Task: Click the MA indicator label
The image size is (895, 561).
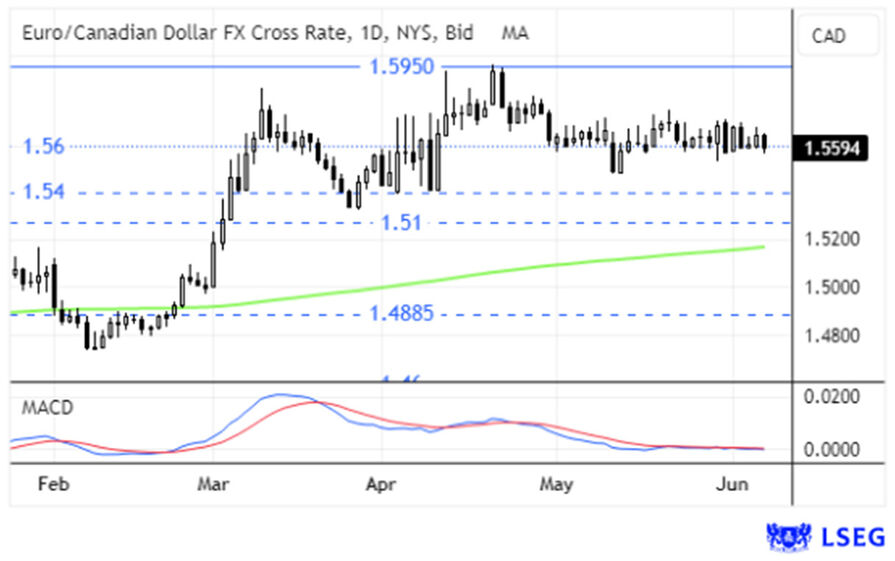Action: pyautogui.click(x=515, y=33)
